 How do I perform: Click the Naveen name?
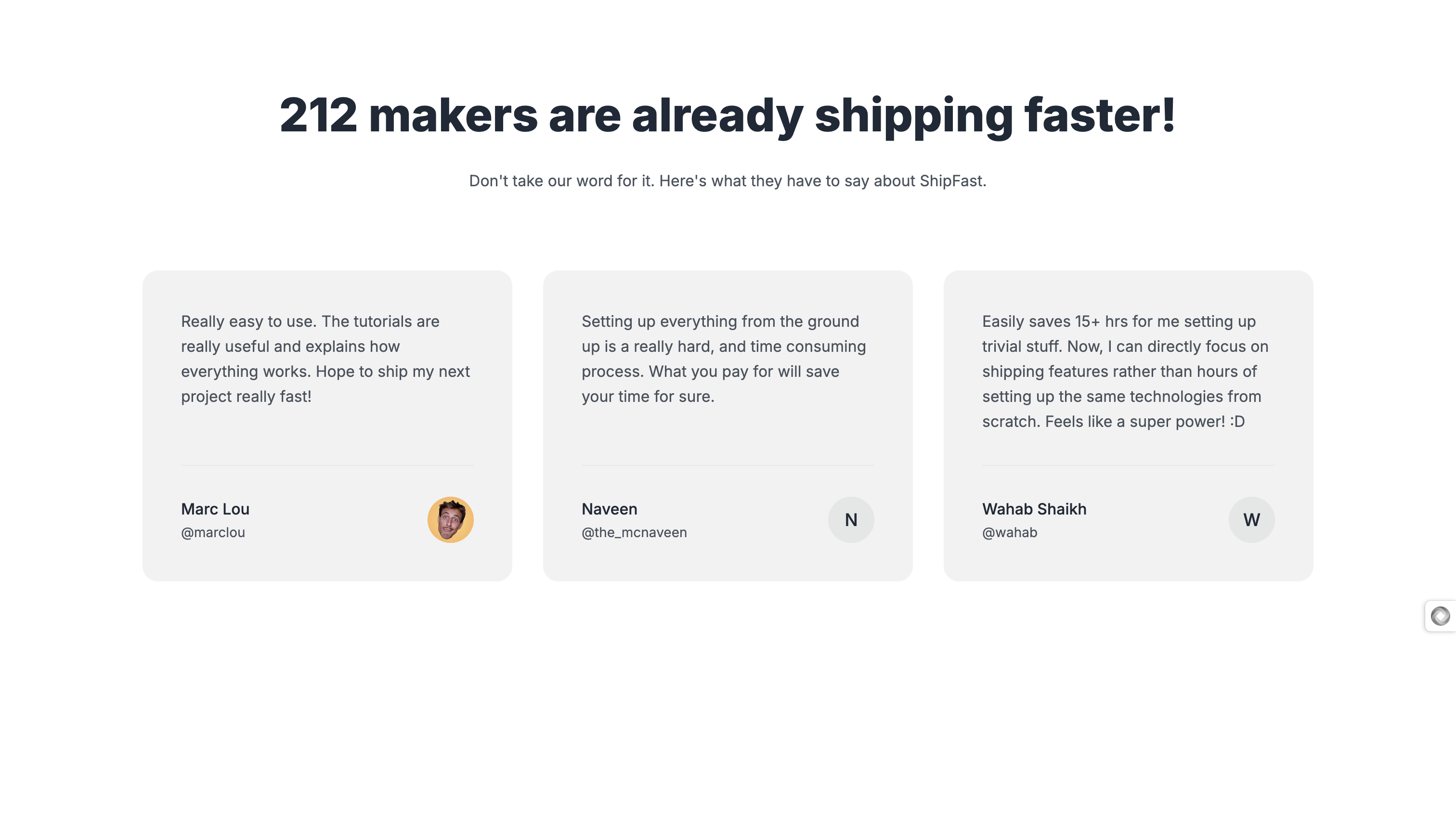coord(609,509)
